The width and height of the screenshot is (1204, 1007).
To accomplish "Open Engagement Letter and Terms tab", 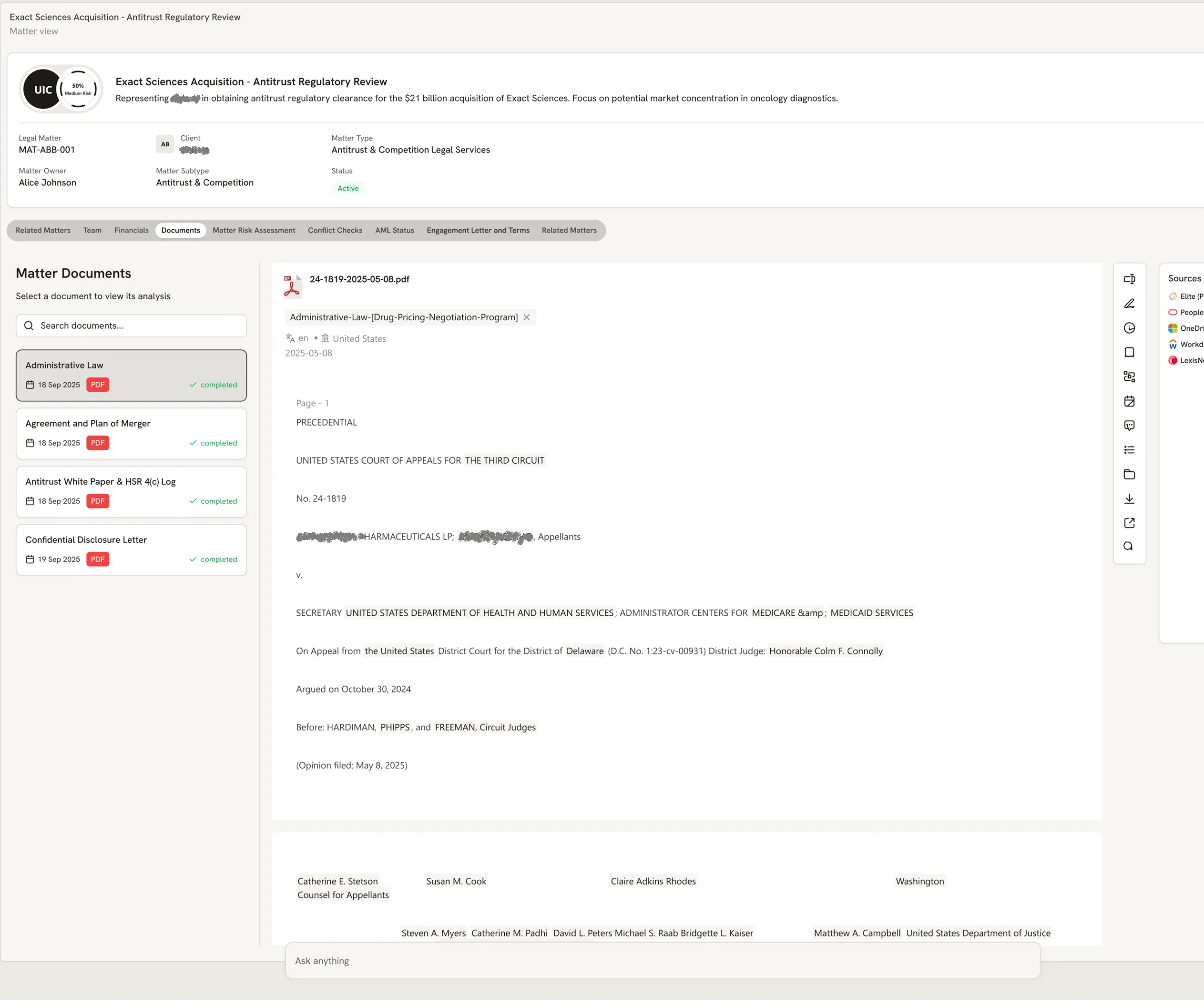I will [x=478, y=230].
